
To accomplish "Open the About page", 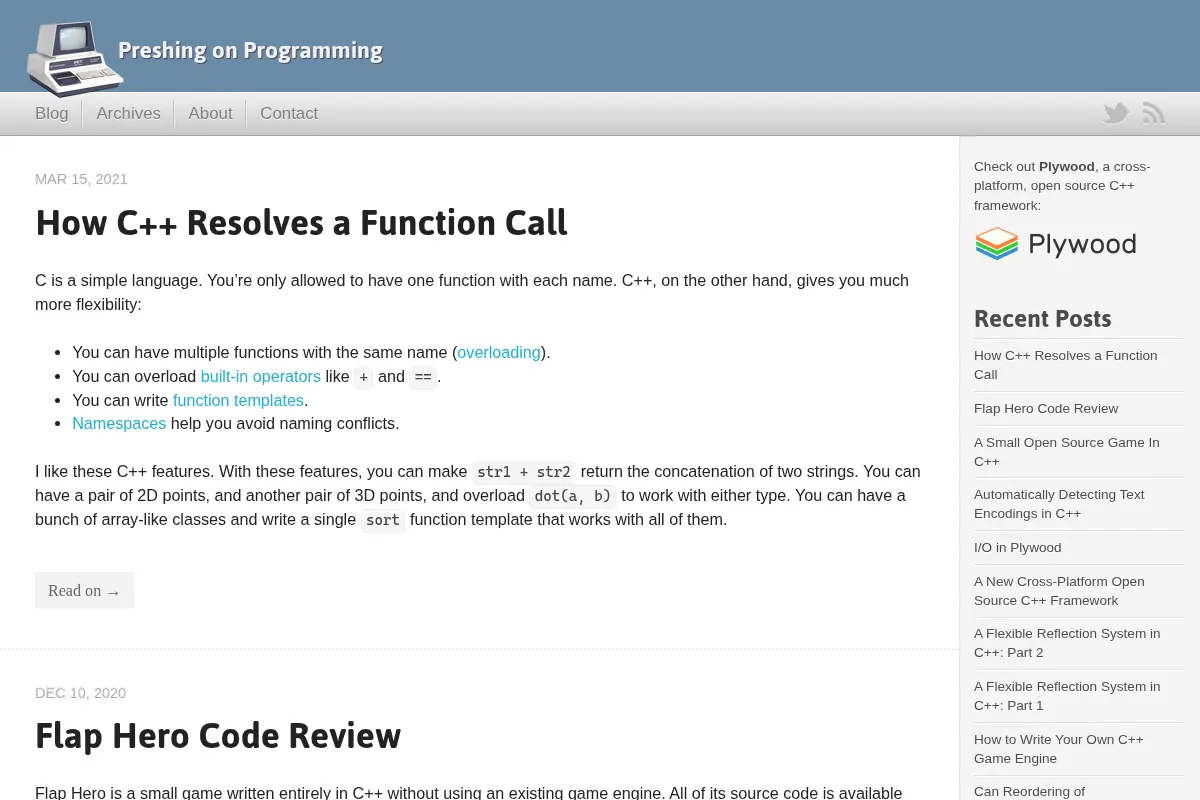I will point(210,113).
